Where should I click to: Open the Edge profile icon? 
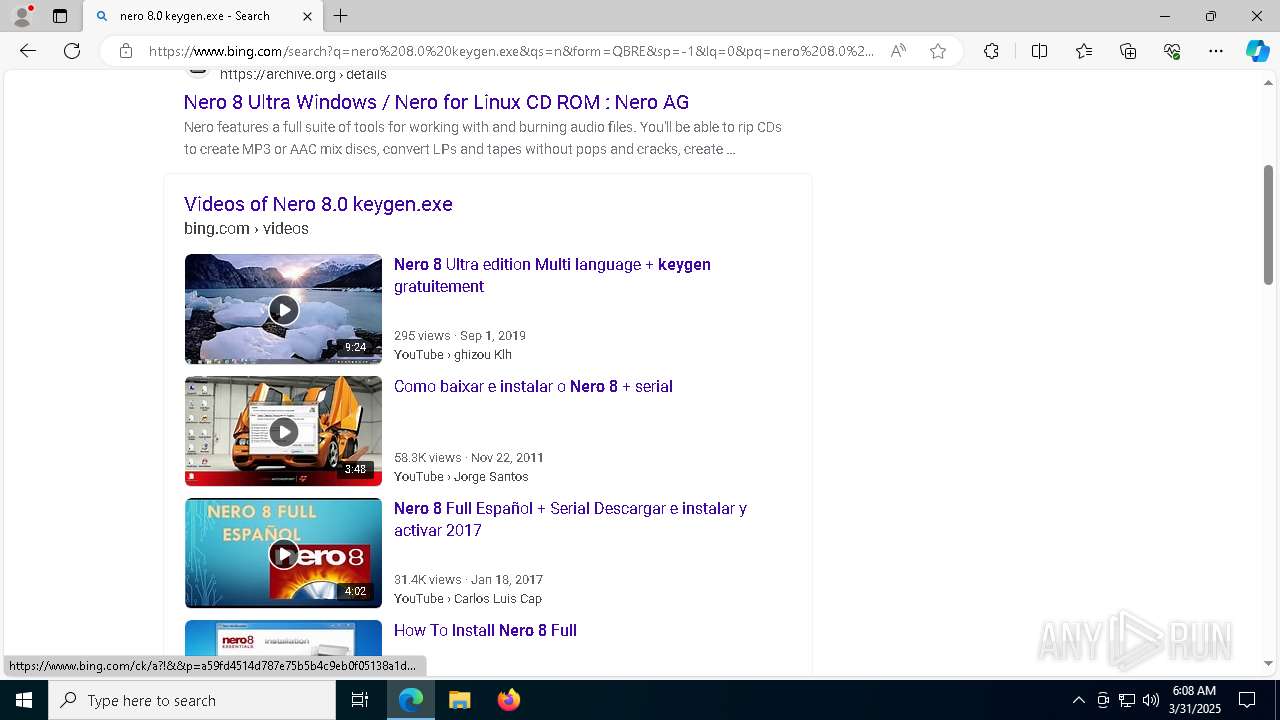tap(21, 16)
